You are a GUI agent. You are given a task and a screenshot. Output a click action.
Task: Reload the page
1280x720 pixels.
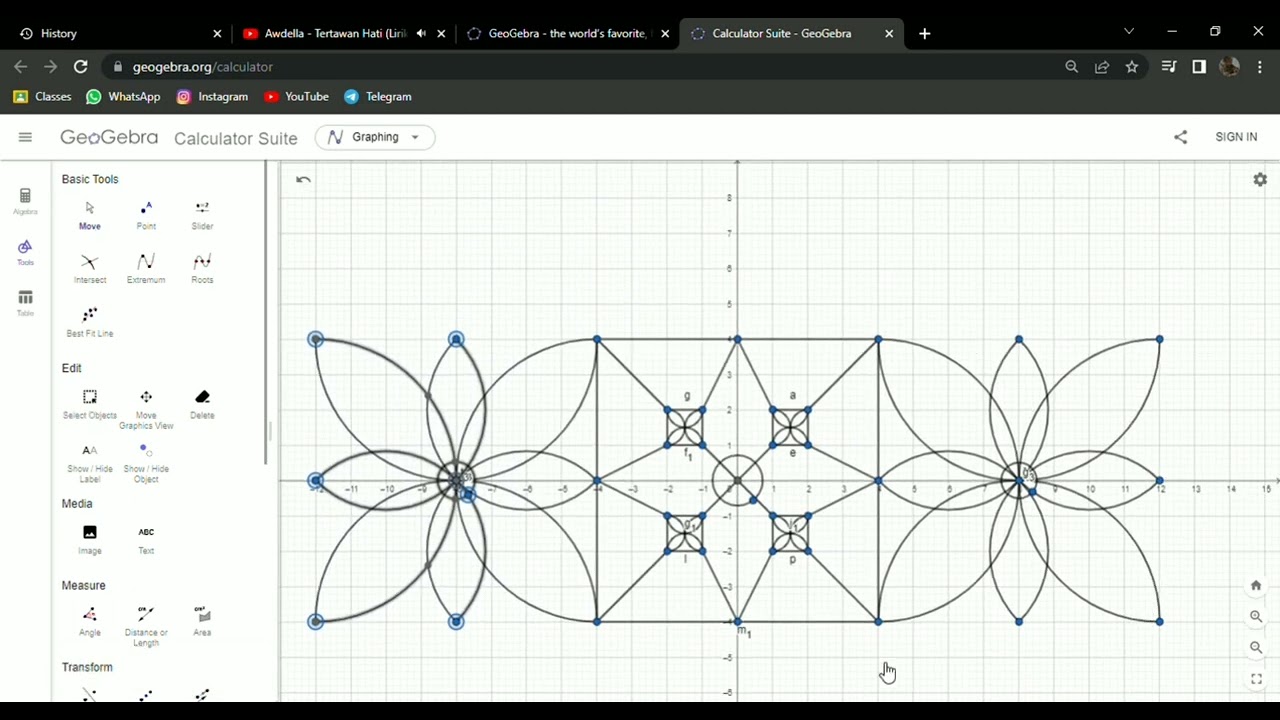point(81,67)
